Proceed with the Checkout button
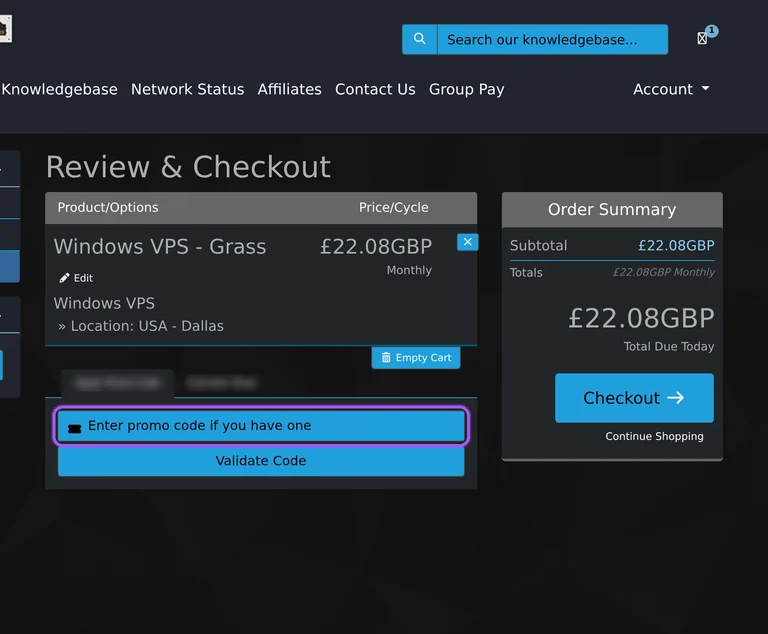 click(x=634, y=398)
